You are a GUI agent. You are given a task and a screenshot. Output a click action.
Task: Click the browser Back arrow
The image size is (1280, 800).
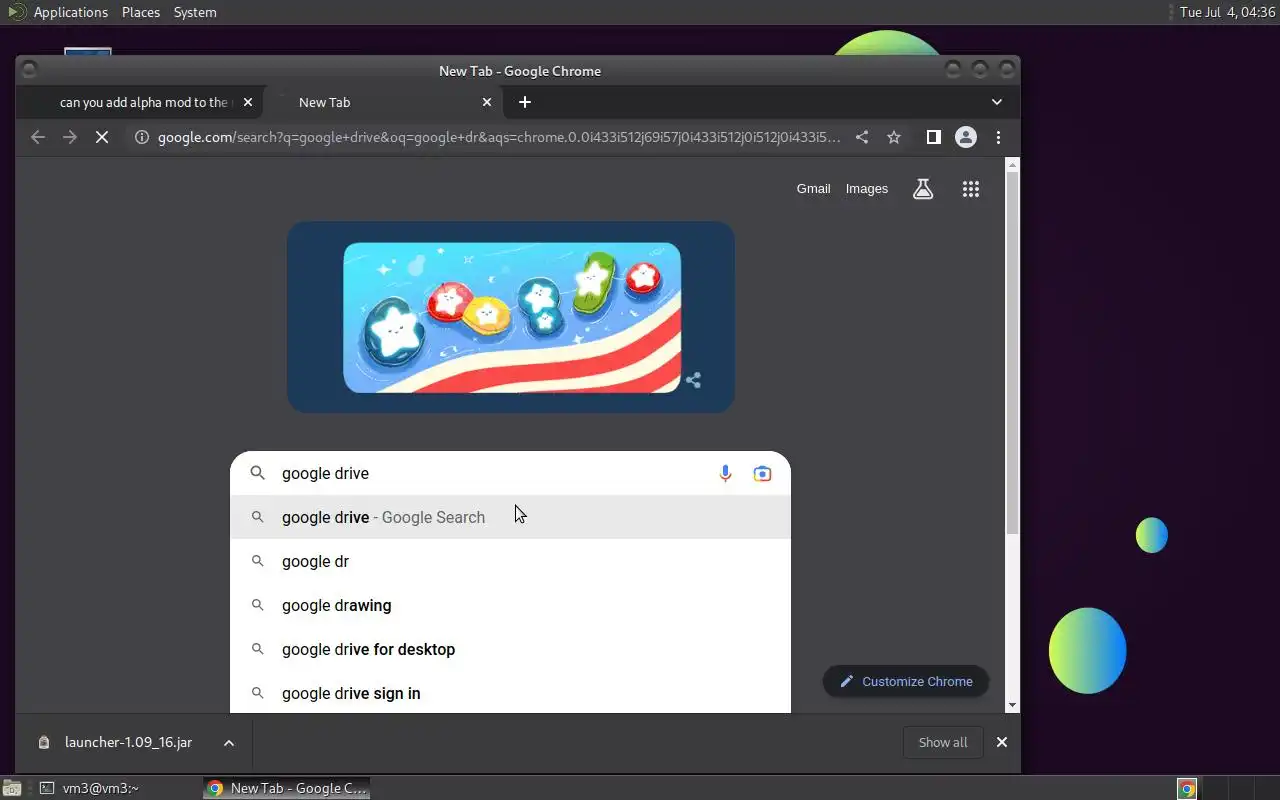coord(38,138)
